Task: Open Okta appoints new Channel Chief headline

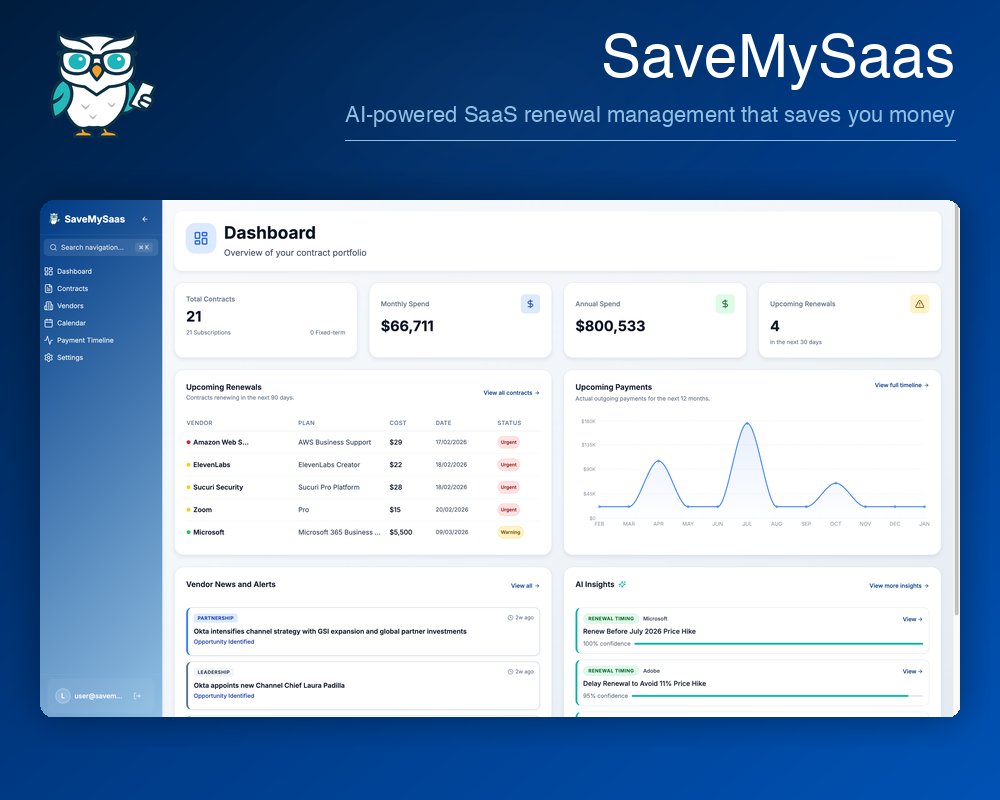Action: point(269,685)
